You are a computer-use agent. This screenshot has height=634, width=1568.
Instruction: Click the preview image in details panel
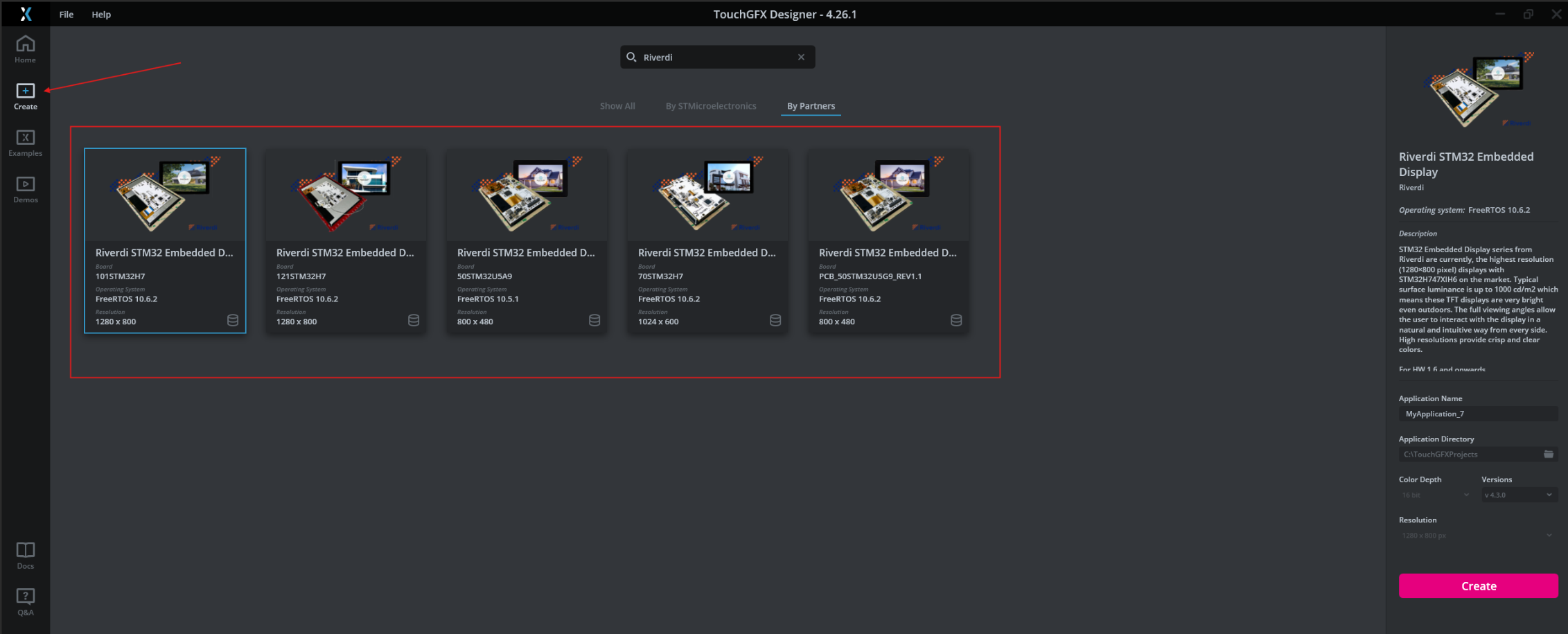click(x=1478, y=89)
